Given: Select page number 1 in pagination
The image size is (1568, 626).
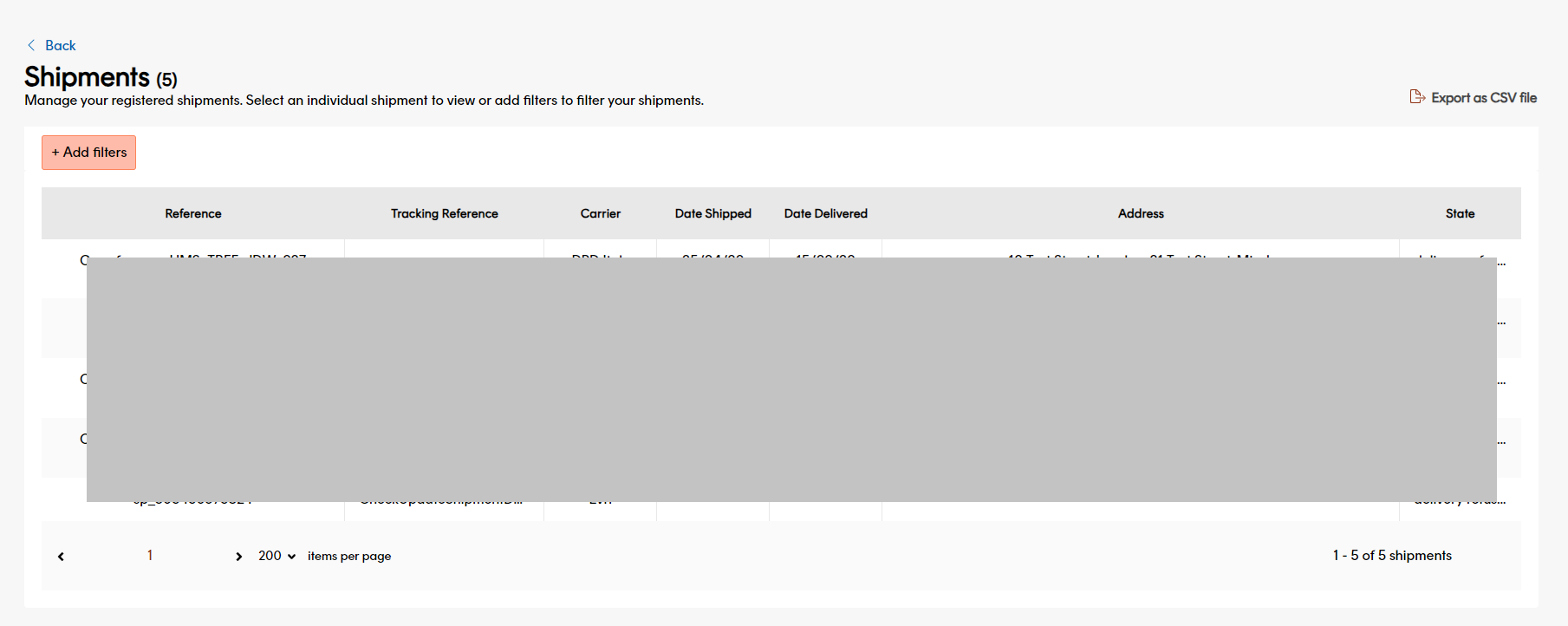Looking at the screenshot, I should [150, 556].
